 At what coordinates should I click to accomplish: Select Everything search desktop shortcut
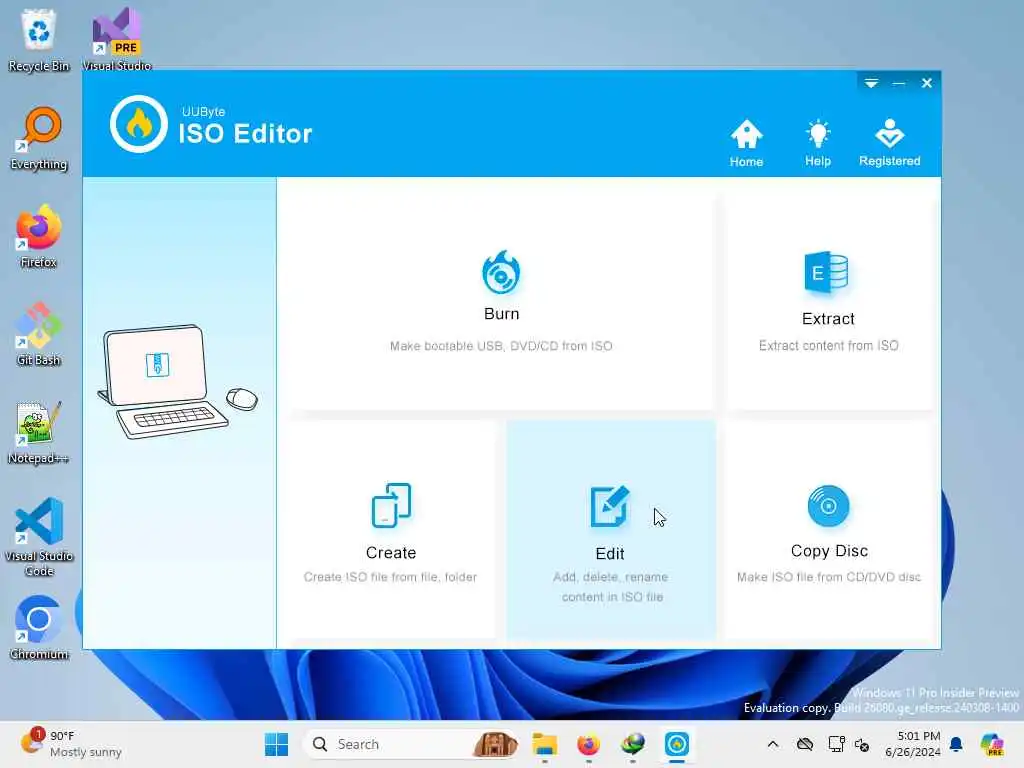39,138
